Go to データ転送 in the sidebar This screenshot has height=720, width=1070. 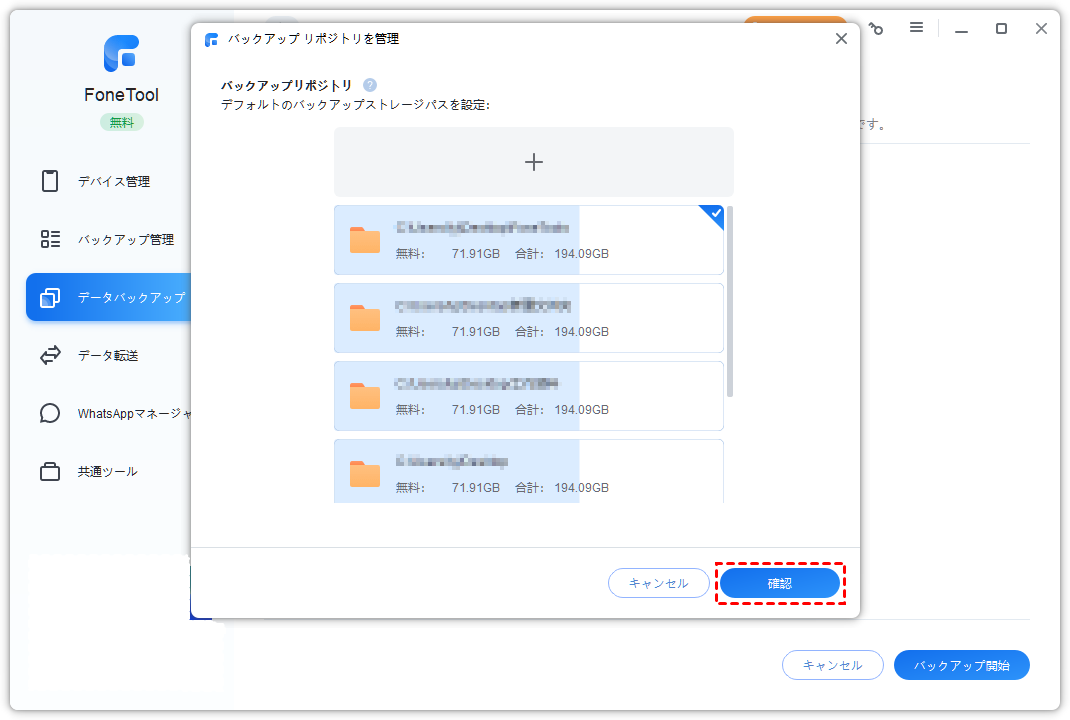pyautogui.click(x=107, y=355)
